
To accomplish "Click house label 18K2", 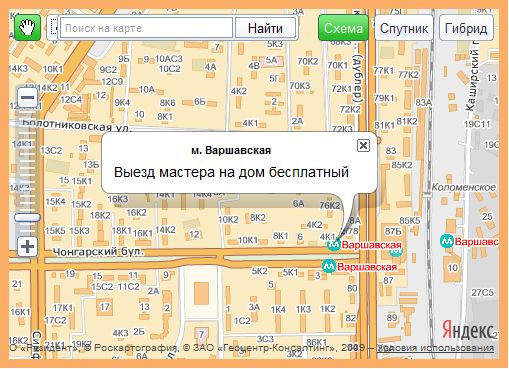I will click(100, 215).
